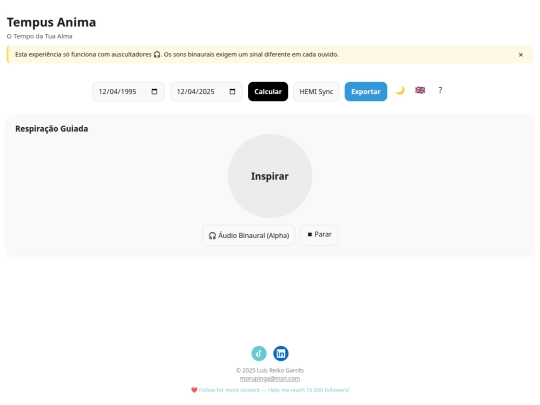
Task: Click the blue Exportar button
Action: 366,92
